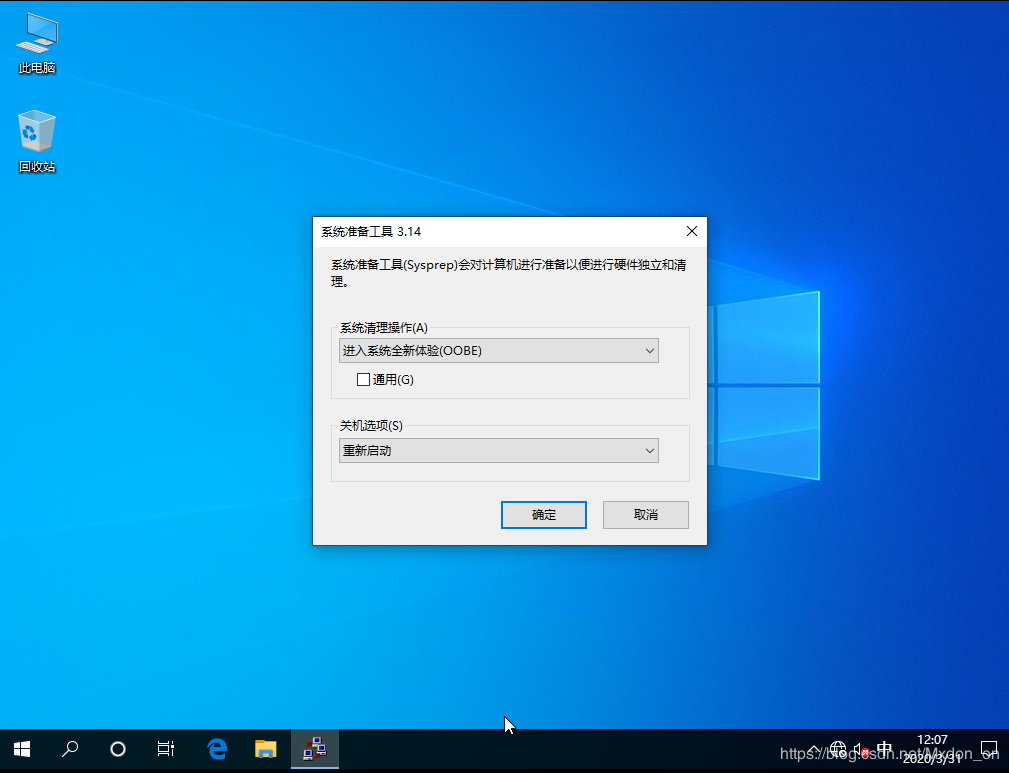This screenshot has width=1009, height=773.
Task: Click the taskbar search magnifier icon
Action: click(x=70, y=749)
